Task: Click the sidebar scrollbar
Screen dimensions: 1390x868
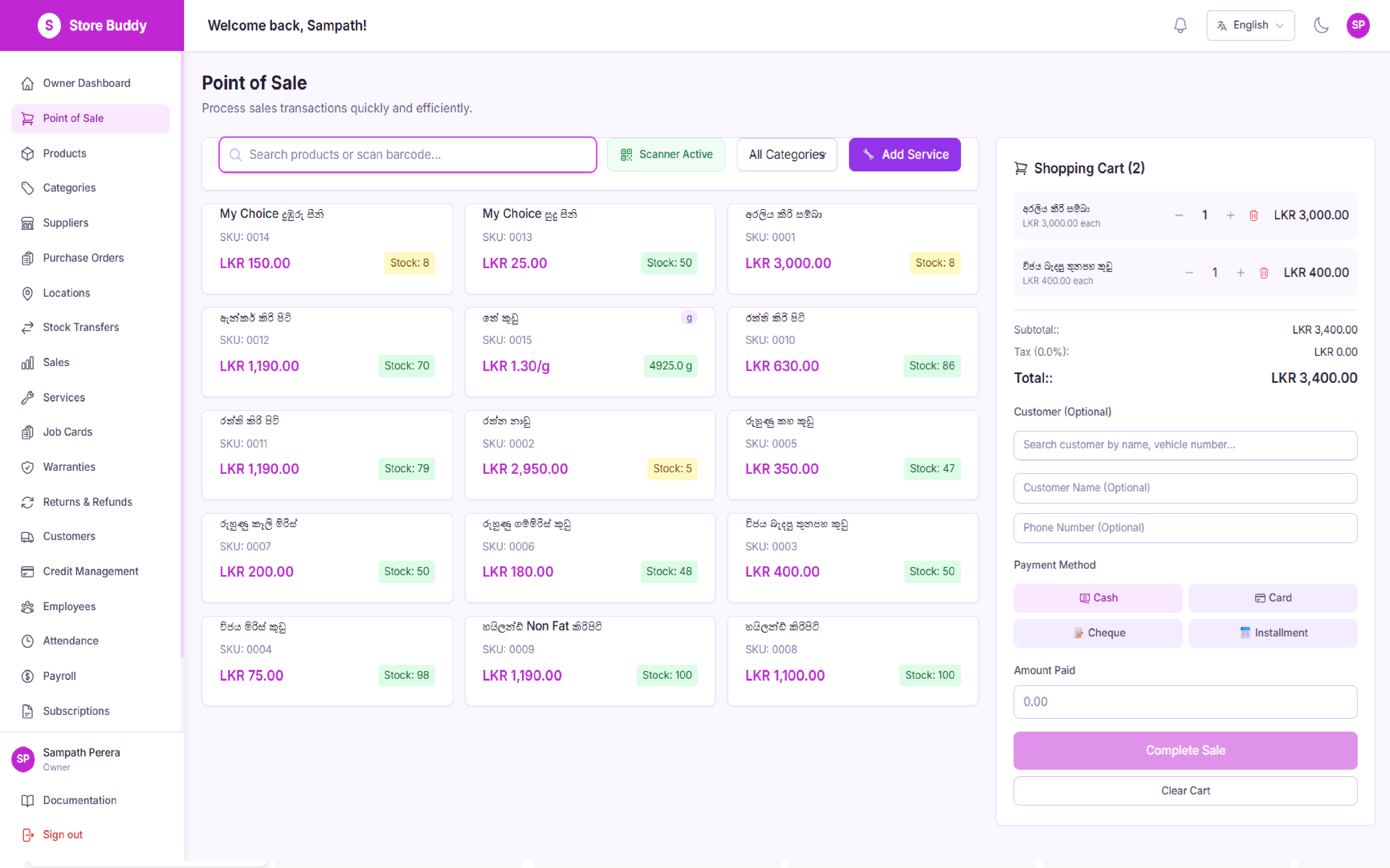Action: click(182, 356)
